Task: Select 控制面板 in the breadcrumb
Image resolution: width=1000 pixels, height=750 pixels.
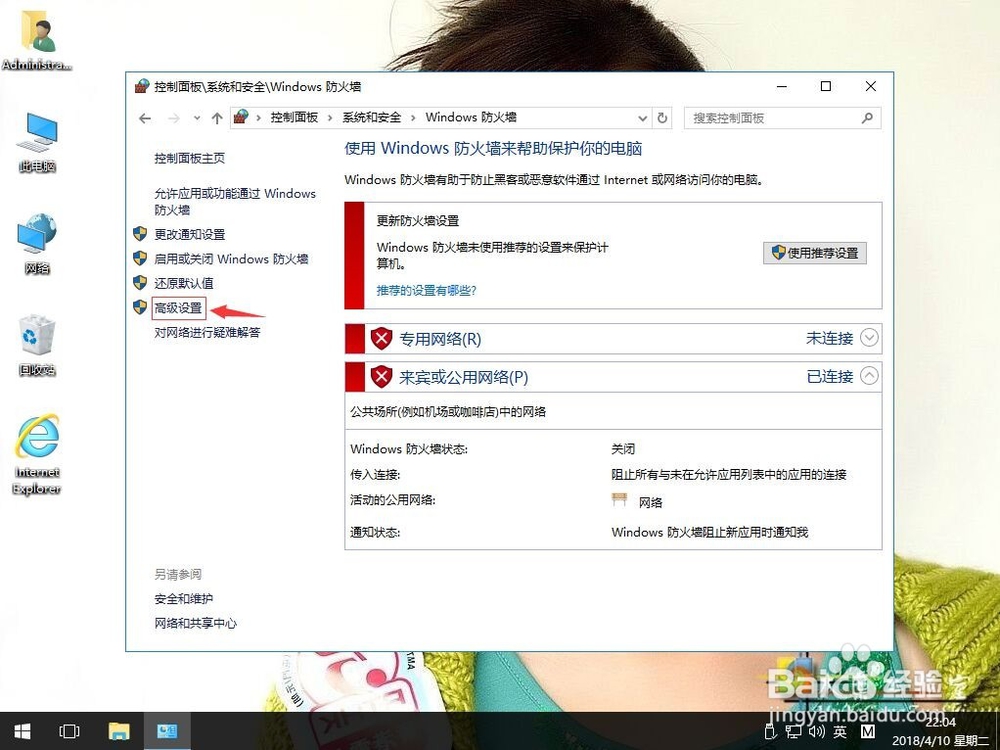Action: pos(294,117)
